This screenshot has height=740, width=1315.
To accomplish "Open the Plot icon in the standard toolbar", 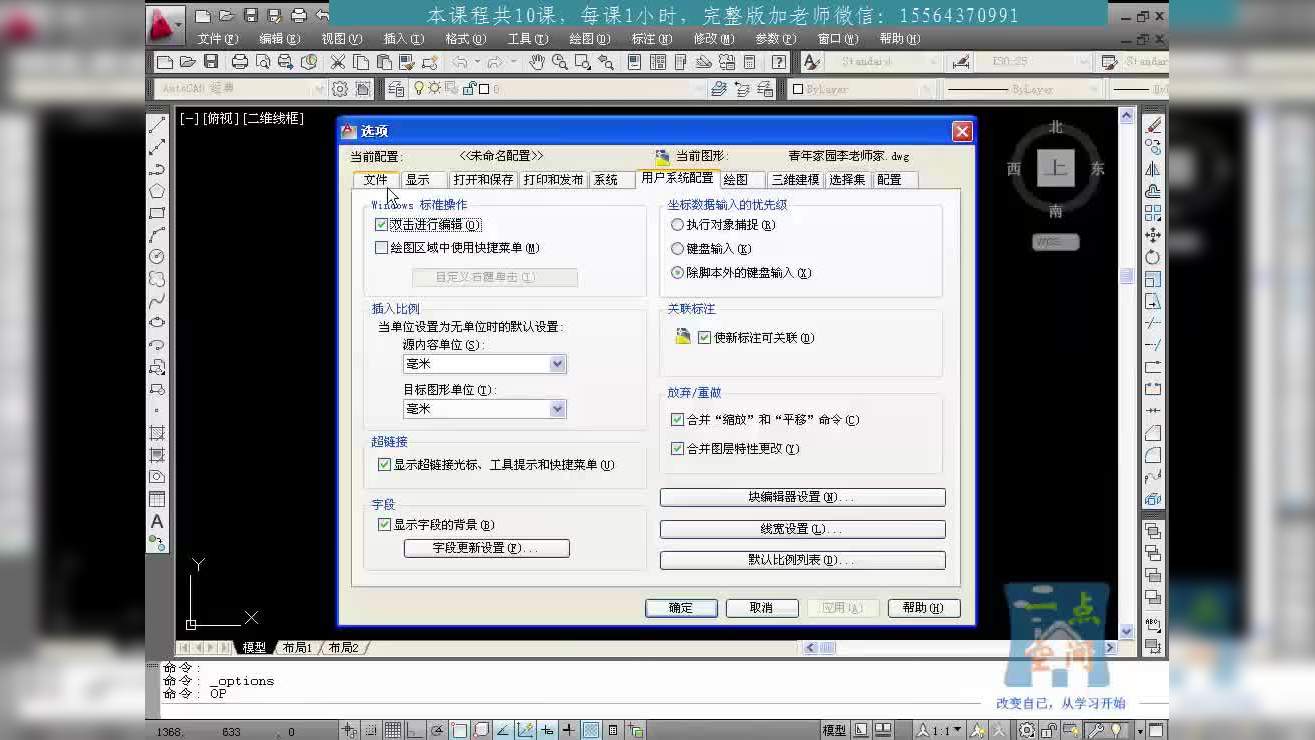I will [x=240, y=61].
